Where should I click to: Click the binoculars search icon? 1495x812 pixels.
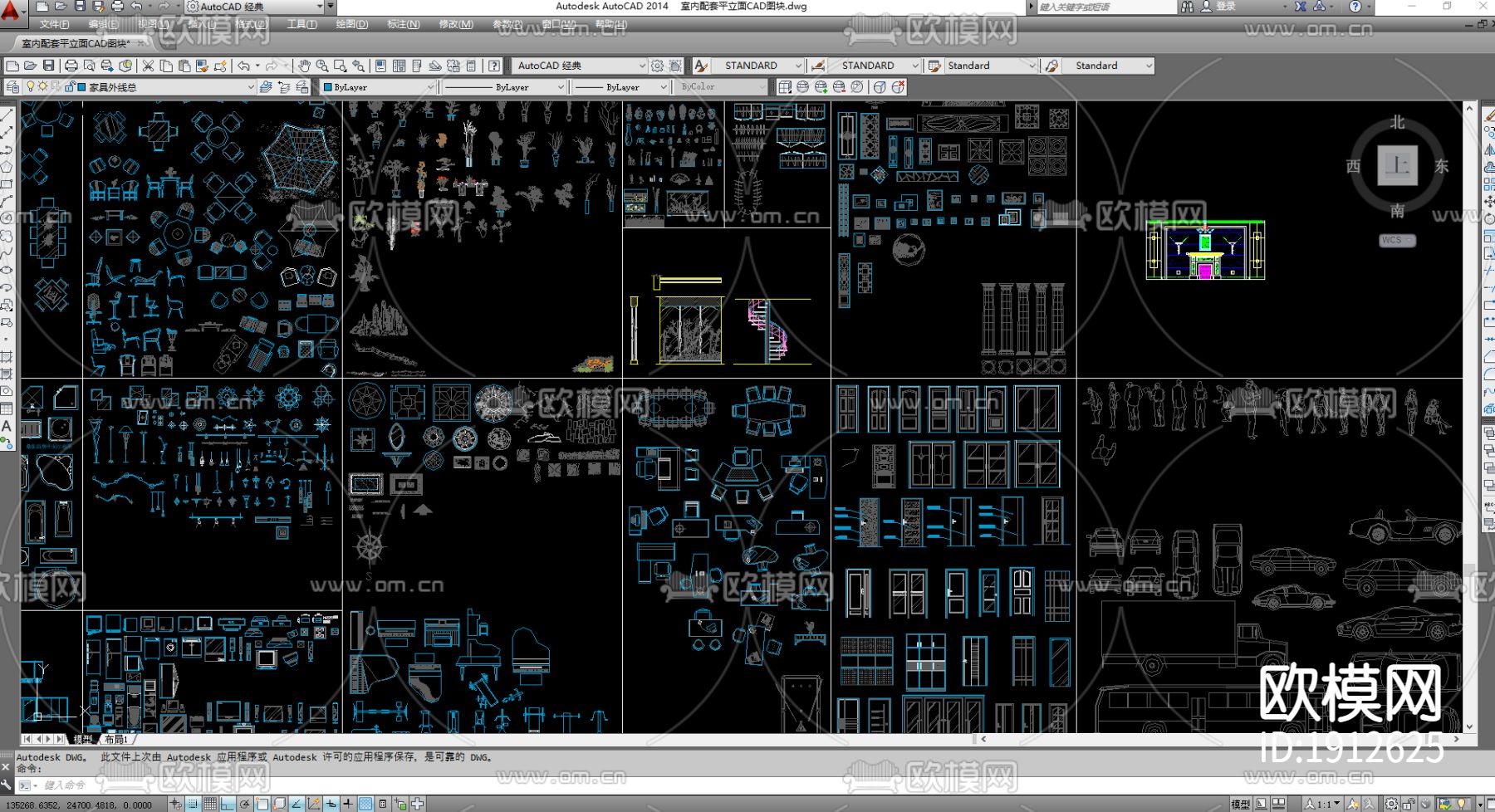tap(1188, 7)
